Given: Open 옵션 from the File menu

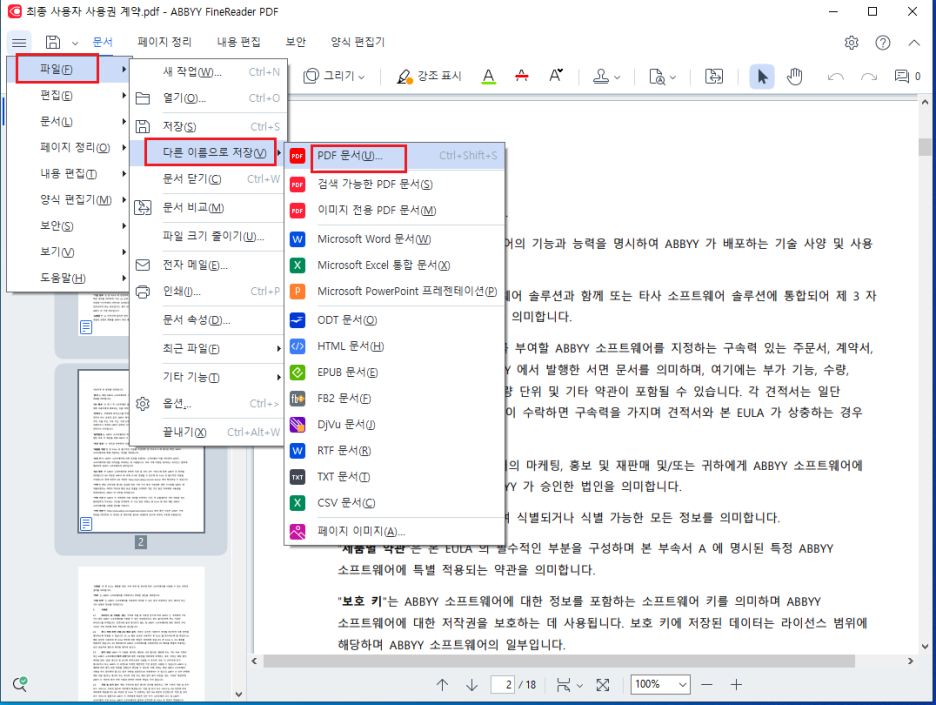Looking at the screenshot, I should point(208,404).
